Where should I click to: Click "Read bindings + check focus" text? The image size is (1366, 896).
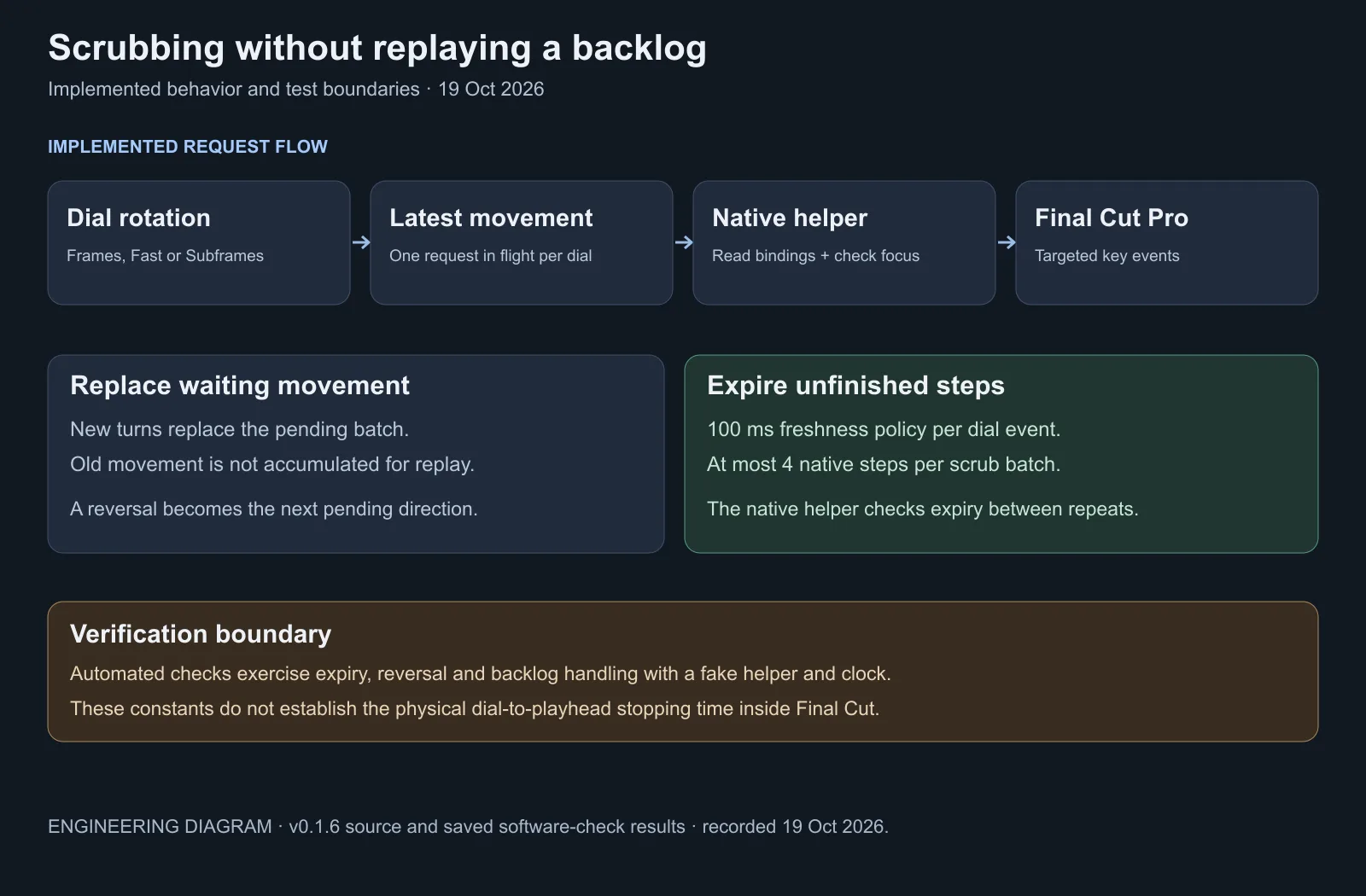816,255
